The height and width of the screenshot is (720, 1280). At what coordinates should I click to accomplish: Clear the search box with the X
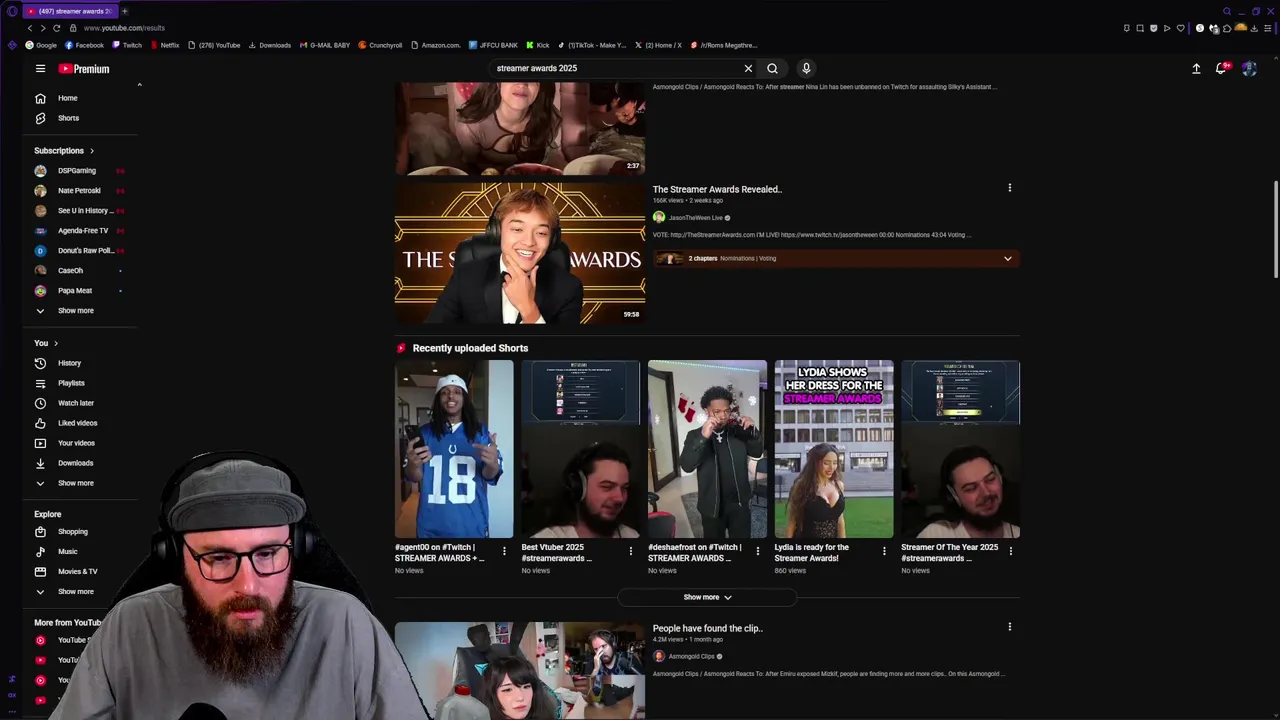748,68
